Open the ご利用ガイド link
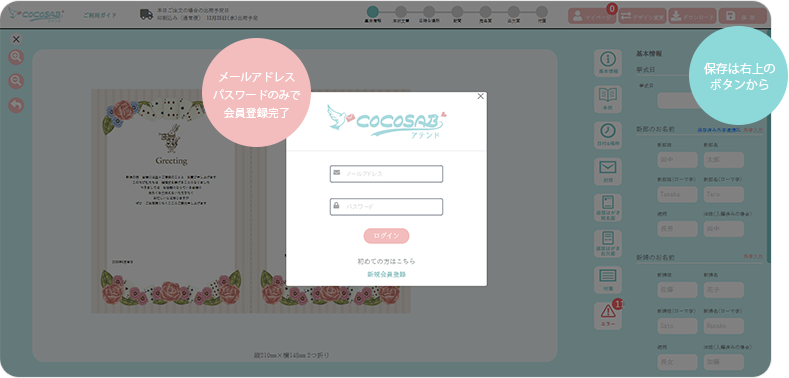 pyautogui.click(x=100, y=15)
